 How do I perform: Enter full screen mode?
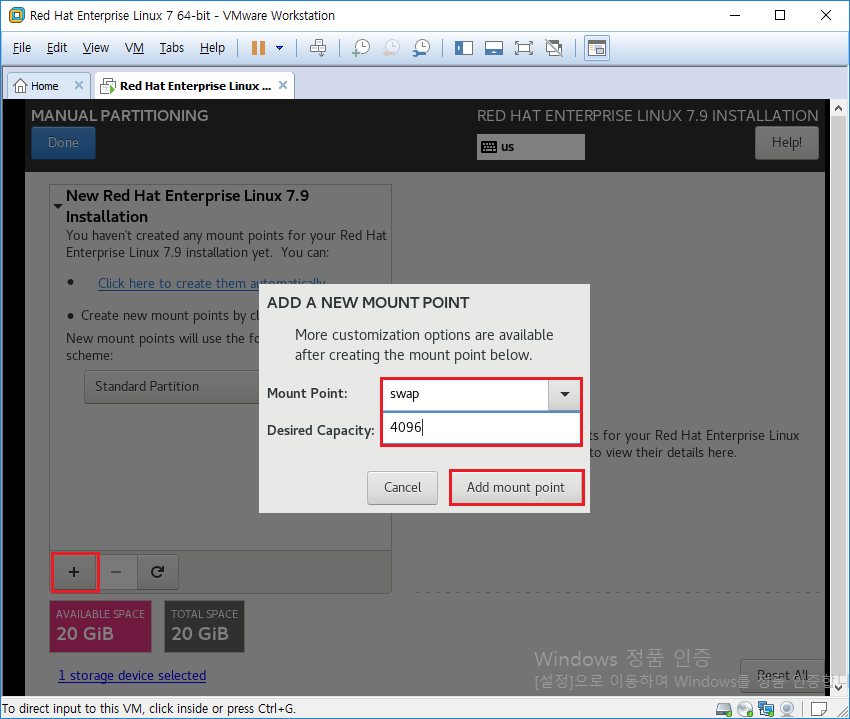(524, 48)
